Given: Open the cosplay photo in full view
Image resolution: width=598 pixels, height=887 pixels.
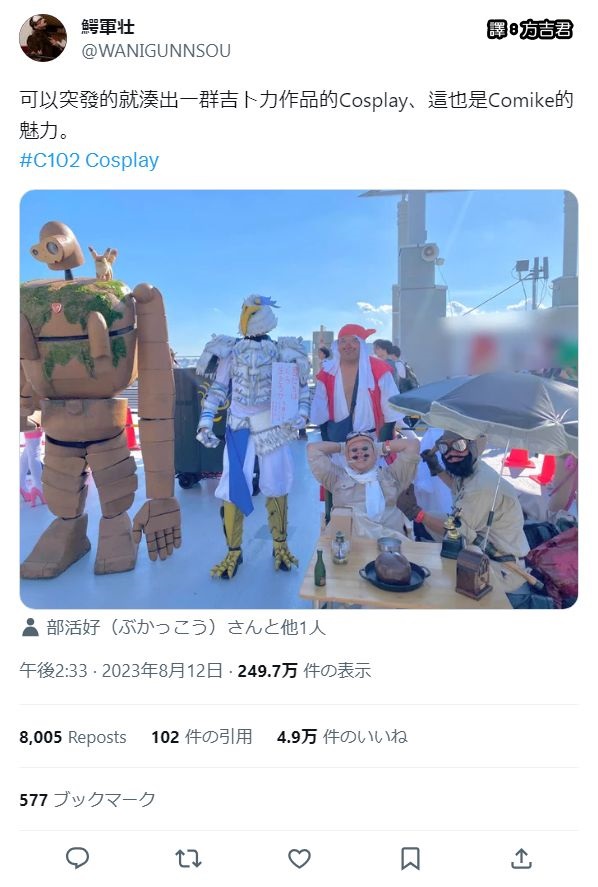Looking at the screenshot, I should (x=299, y=399).
